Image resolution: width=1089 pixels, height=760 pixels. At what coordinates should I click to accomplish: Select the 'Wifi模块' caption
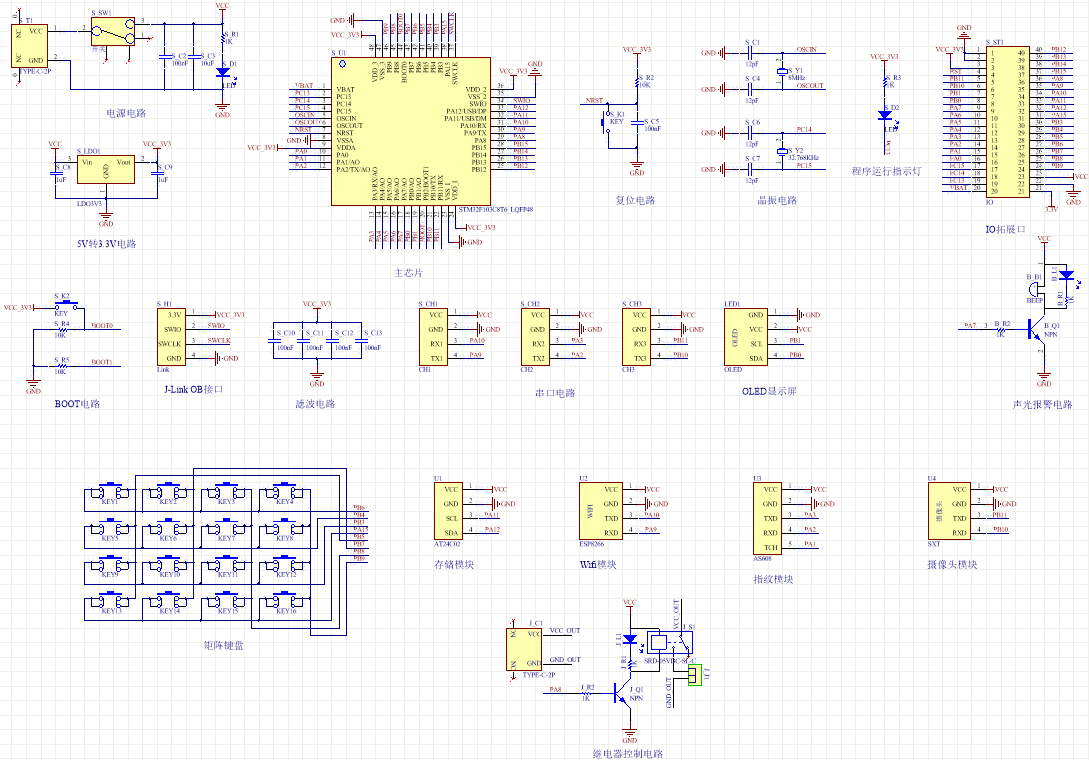click(x=598, y=565)
